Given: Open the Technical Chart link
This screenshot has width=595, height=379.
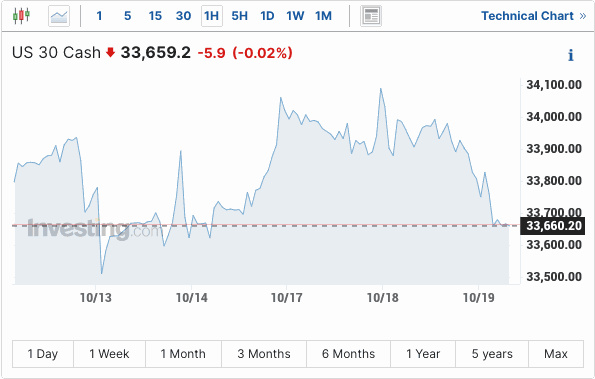Looking at the screenshot, I should point(534,16).
